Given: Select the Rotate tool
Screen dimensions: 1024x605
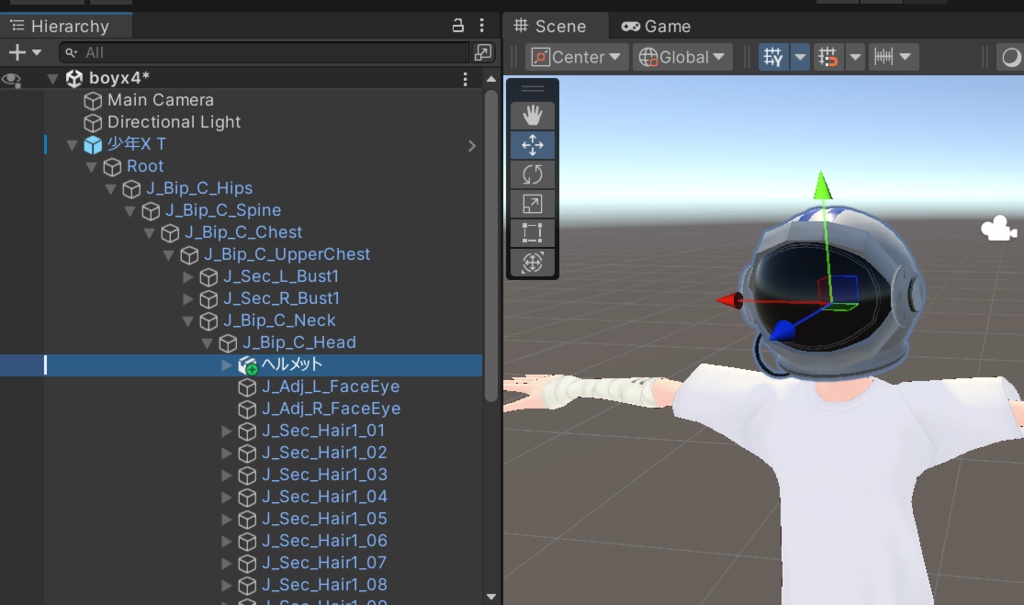Looking at the screenshot, I should coord(532,174).
